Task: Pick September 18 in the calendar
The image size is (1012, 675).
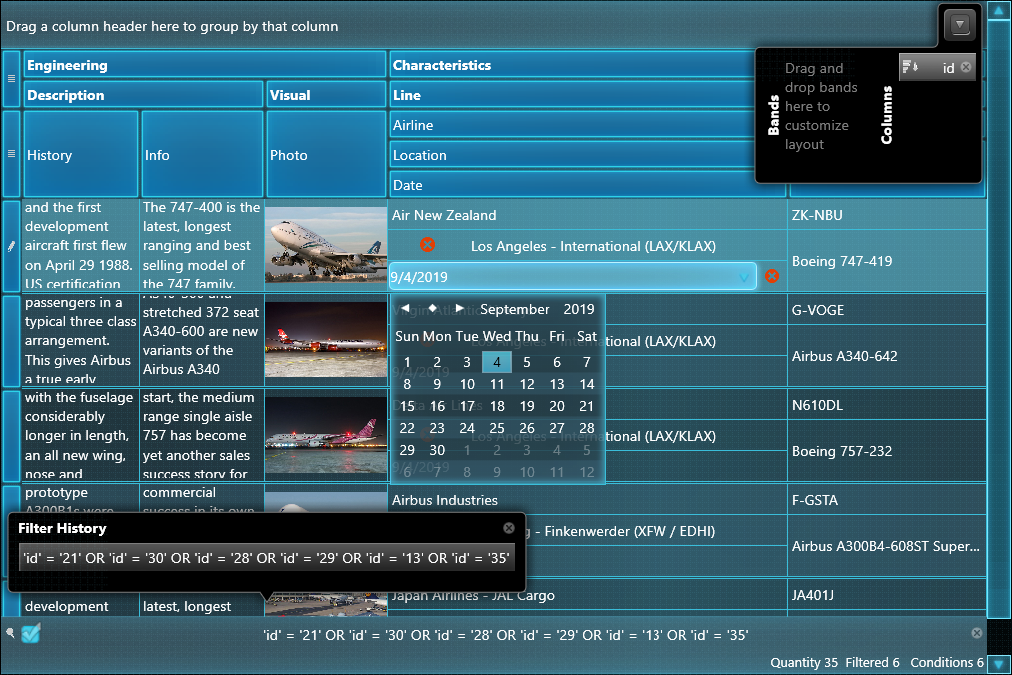Action: (x=497, y=406)
